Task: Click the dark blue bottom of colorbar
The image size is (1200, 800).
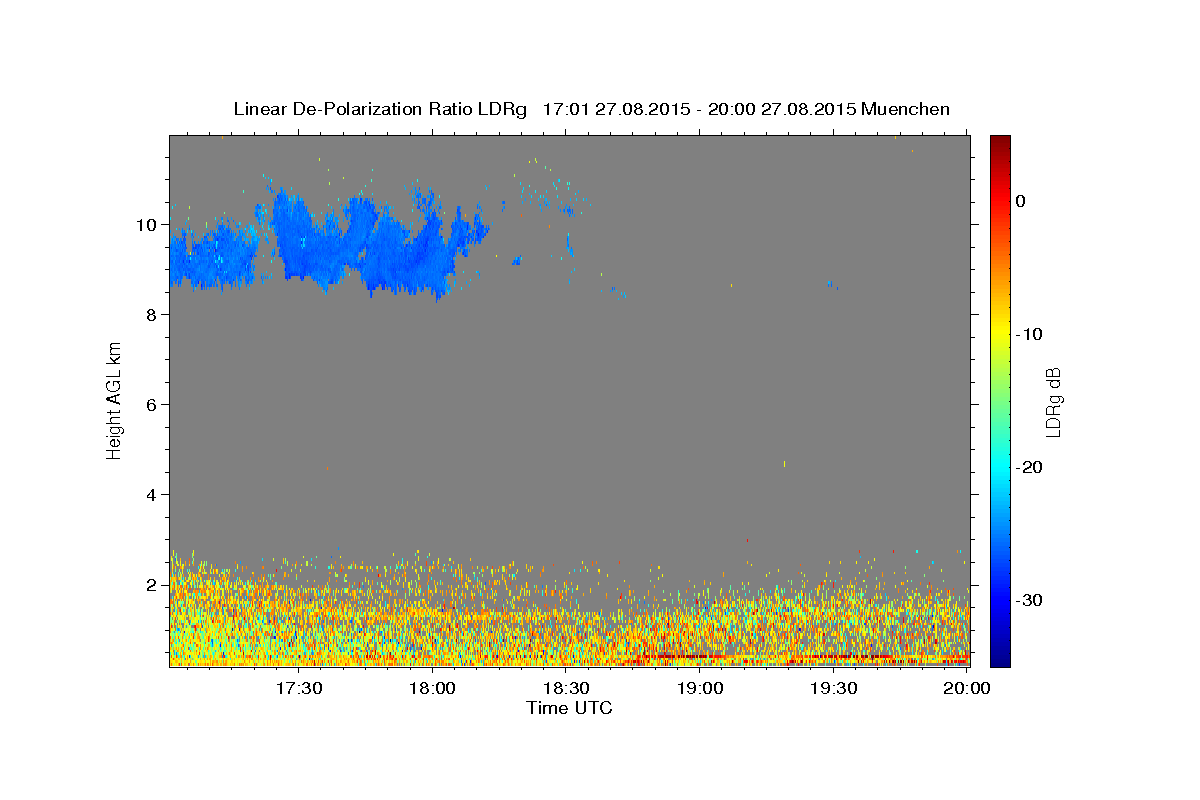Action: 1000,655
